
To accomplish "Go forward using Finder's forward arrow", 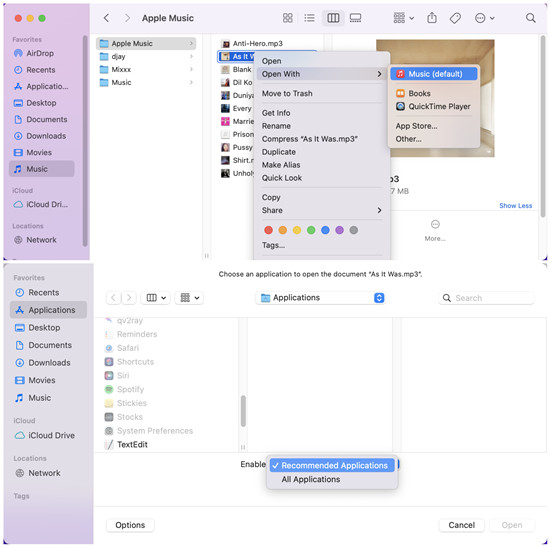I will 127,18.
